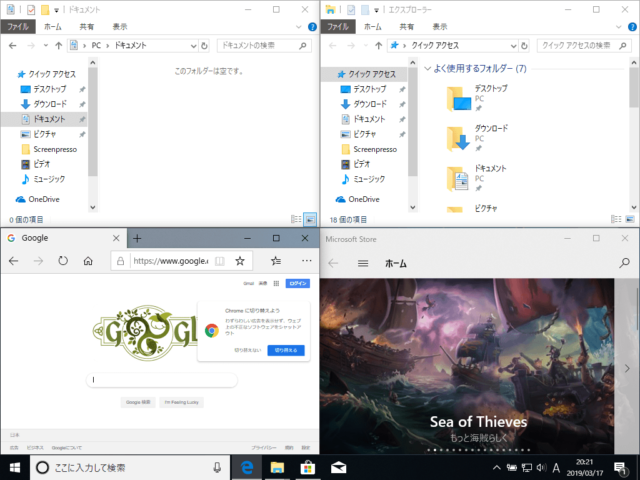
Task: Open ファイル tab in Documents window
Action: coord(18,27)
